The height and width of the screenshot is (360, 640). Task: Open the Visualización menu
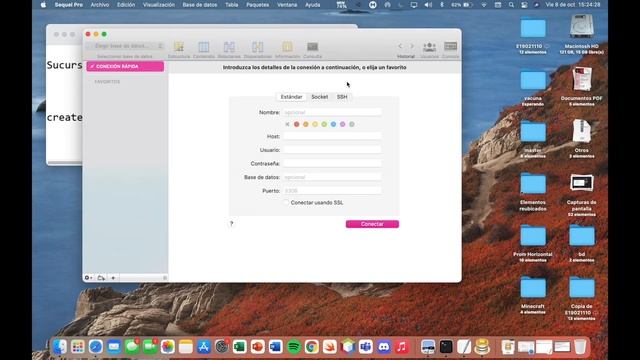click(x=159, y=5)
